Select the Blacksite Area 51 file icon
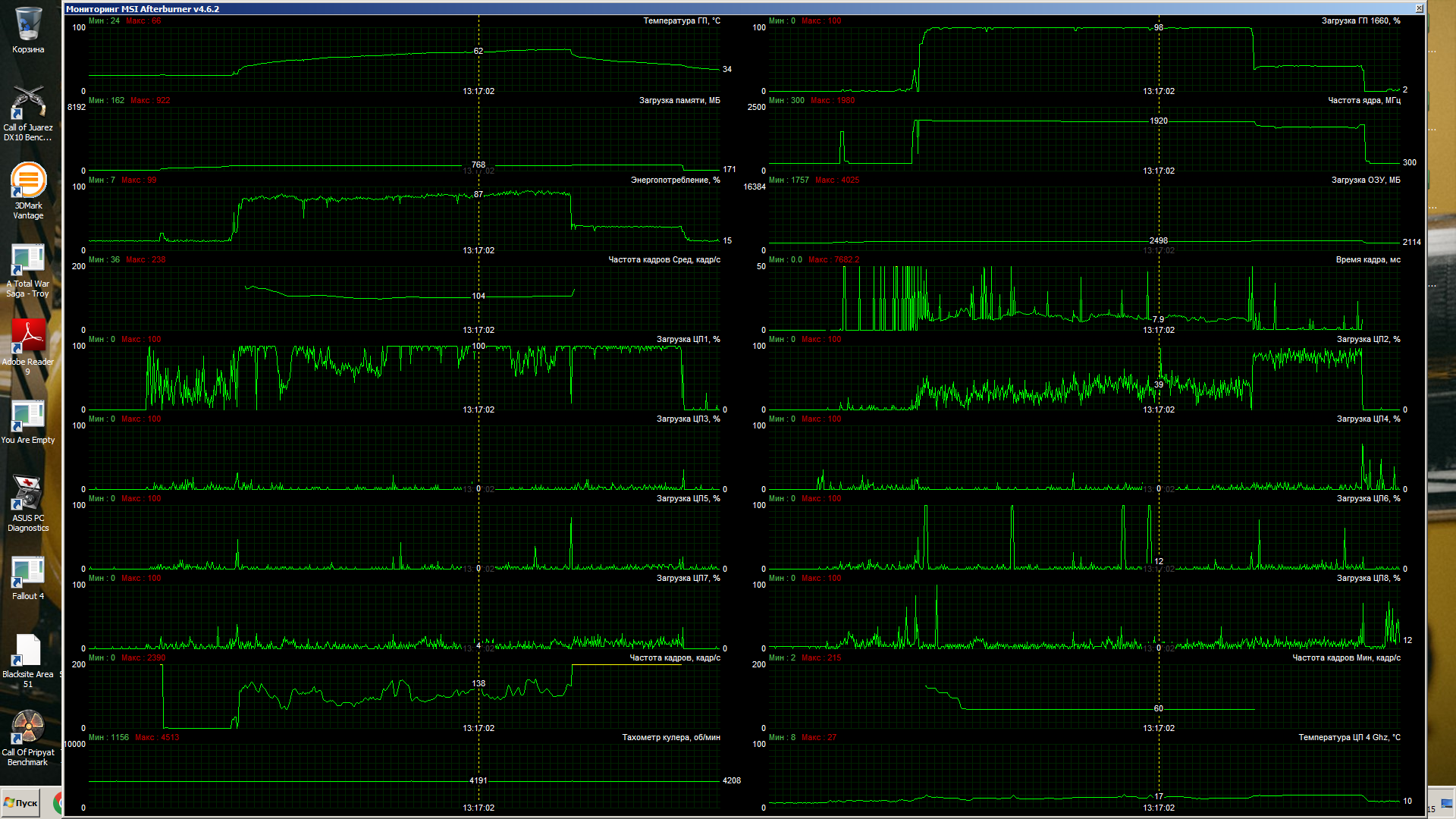Image resolution: width=1456 pixels, height=819 pixels. pos(28,651)
